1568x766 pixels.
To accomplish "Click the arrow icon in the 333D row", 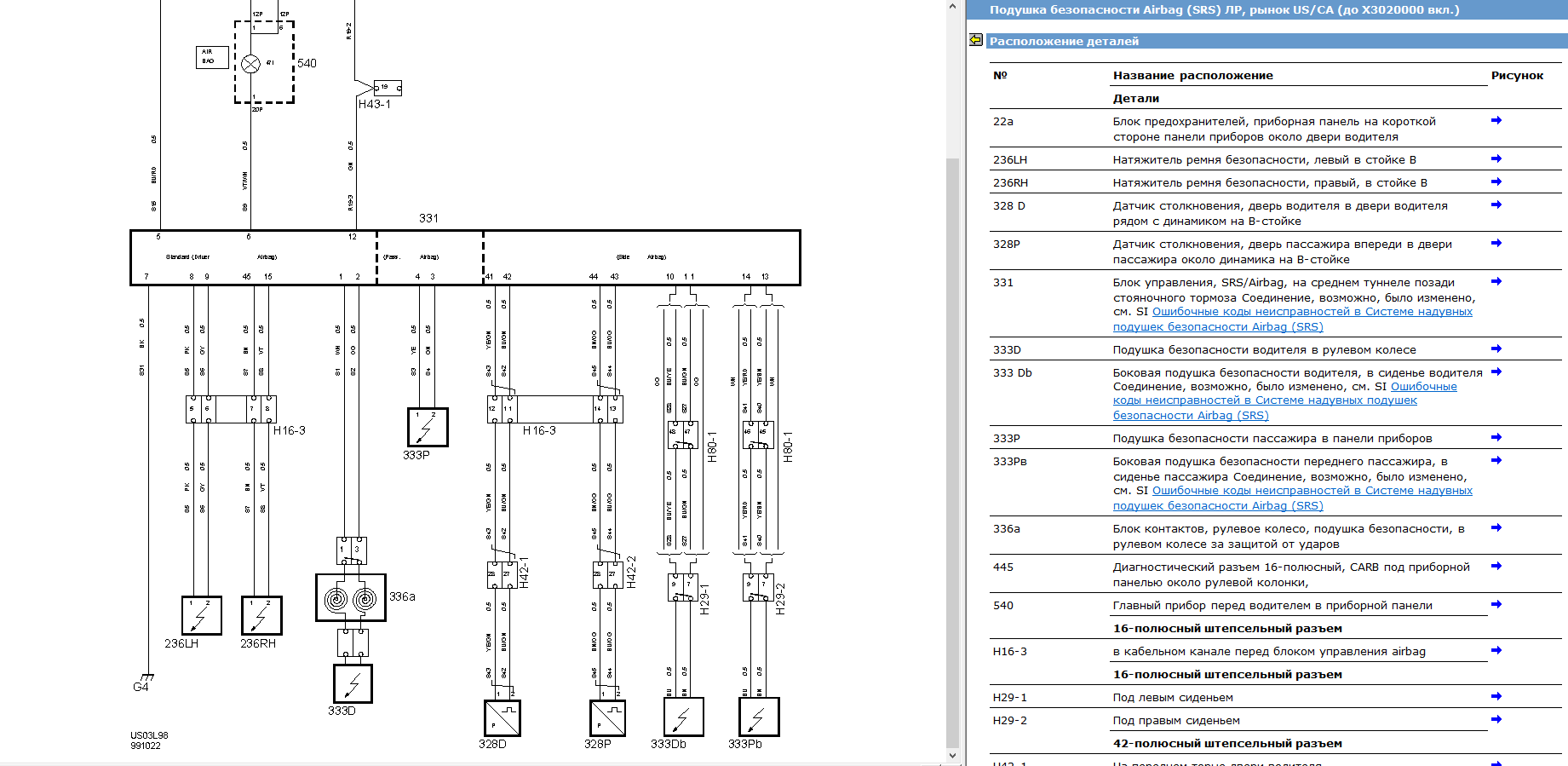I will [1496, 349].
